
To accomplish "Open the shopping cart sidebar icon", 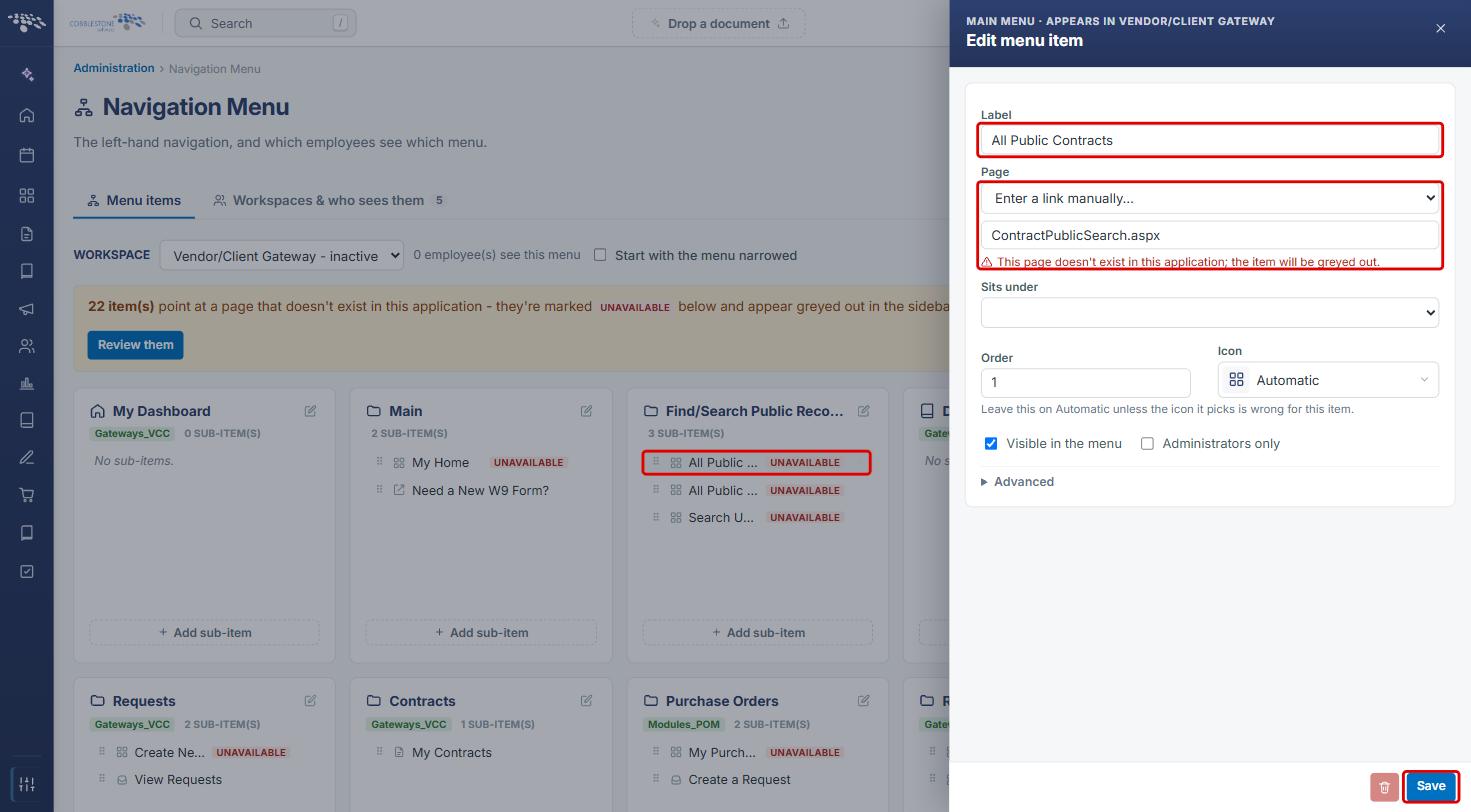I will click(x=27, y=495).
